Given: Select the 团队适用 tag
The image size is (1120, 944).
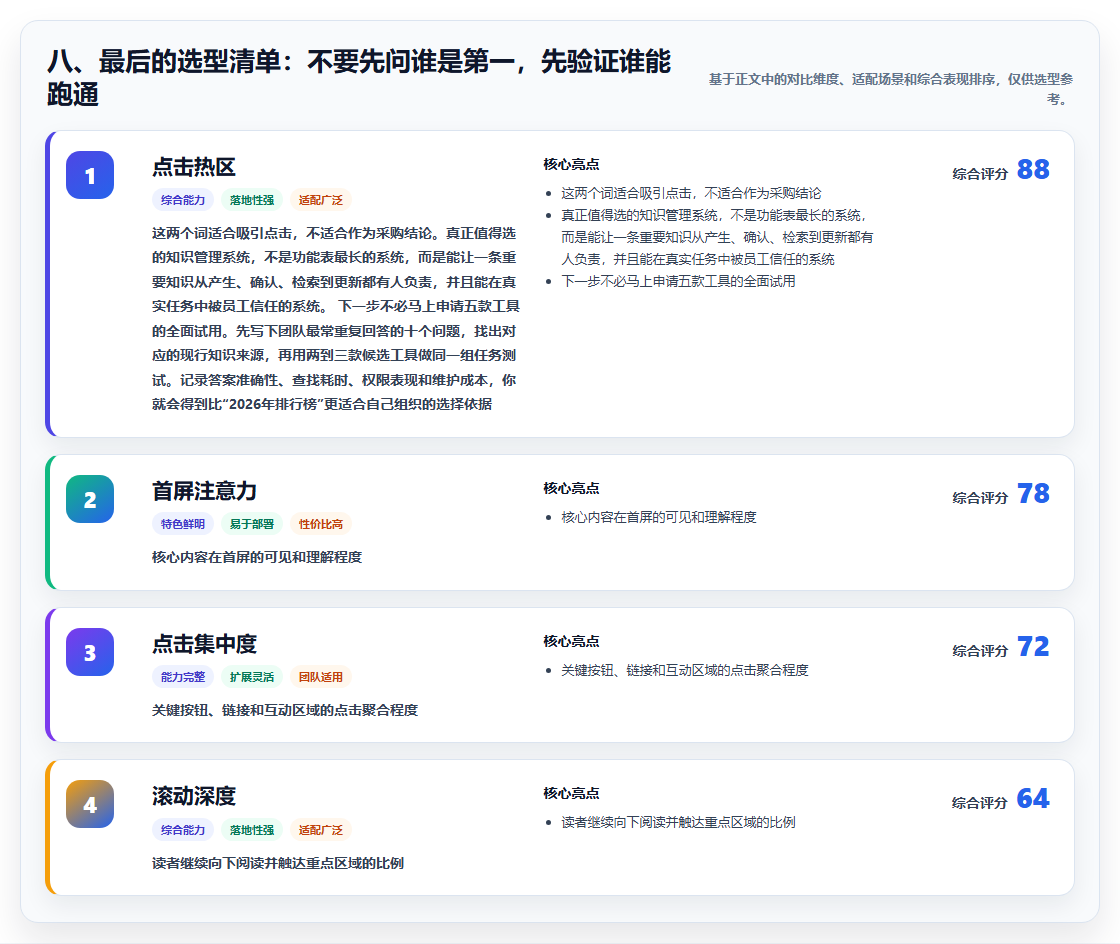Looking at the screenshot, I should 321,677.
